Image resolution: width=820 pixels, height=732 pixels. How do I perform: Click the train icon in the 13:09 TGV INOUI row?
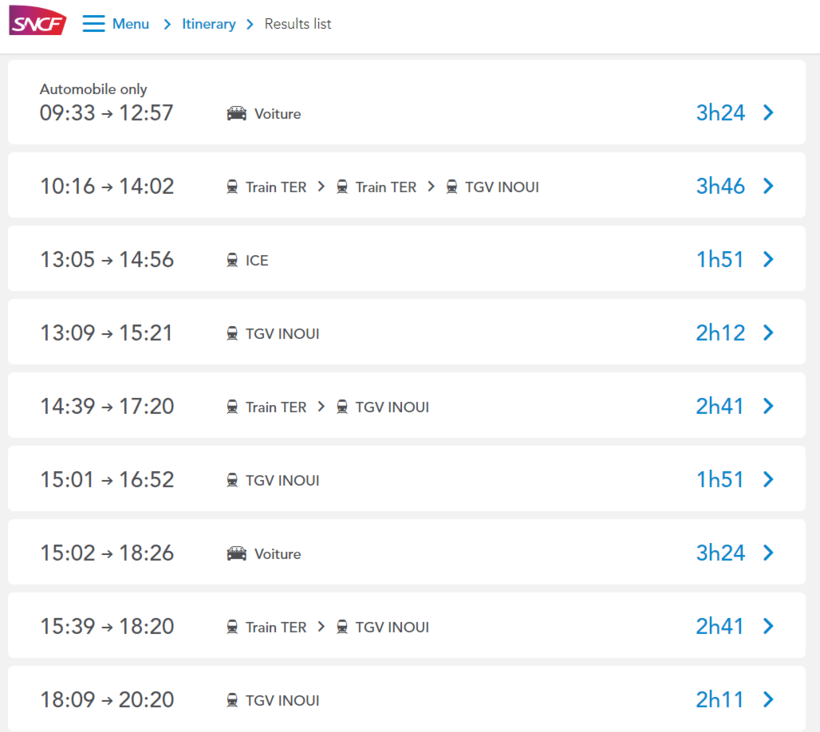233,334
